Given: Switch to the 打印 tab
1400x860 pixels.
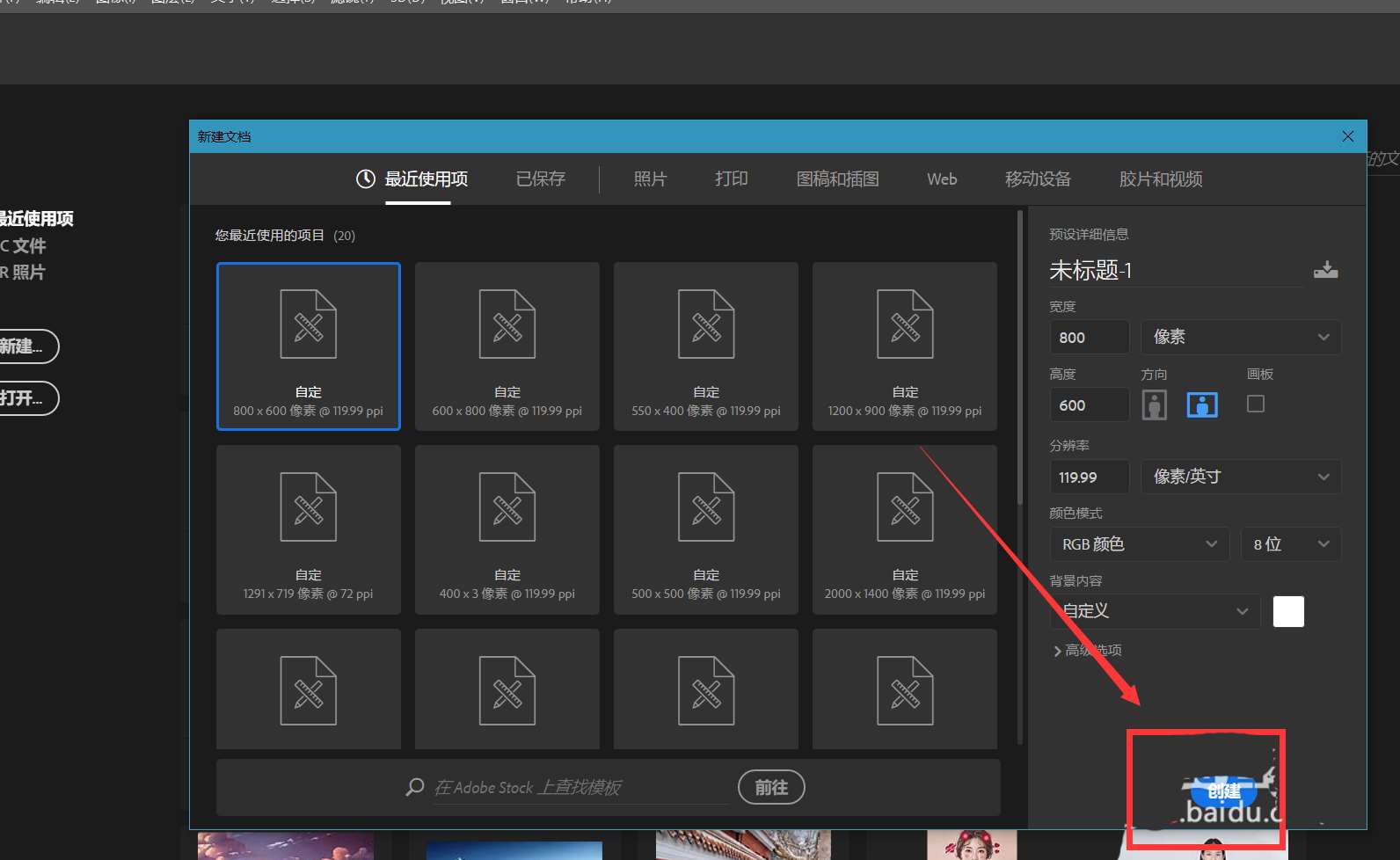Looking at the screenshot, I should tap(731, 179).
